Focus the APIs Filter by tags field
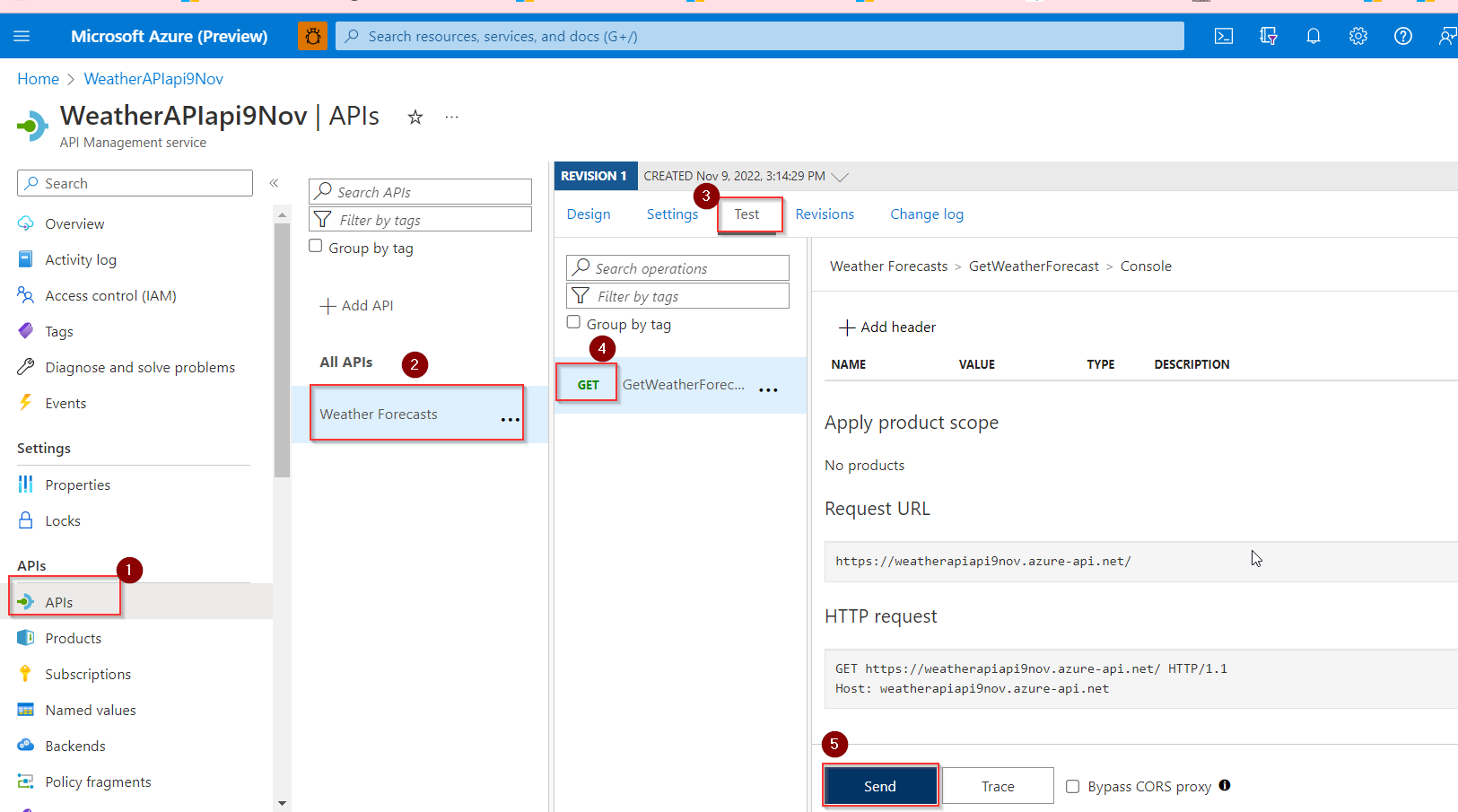 coord(420,220)
